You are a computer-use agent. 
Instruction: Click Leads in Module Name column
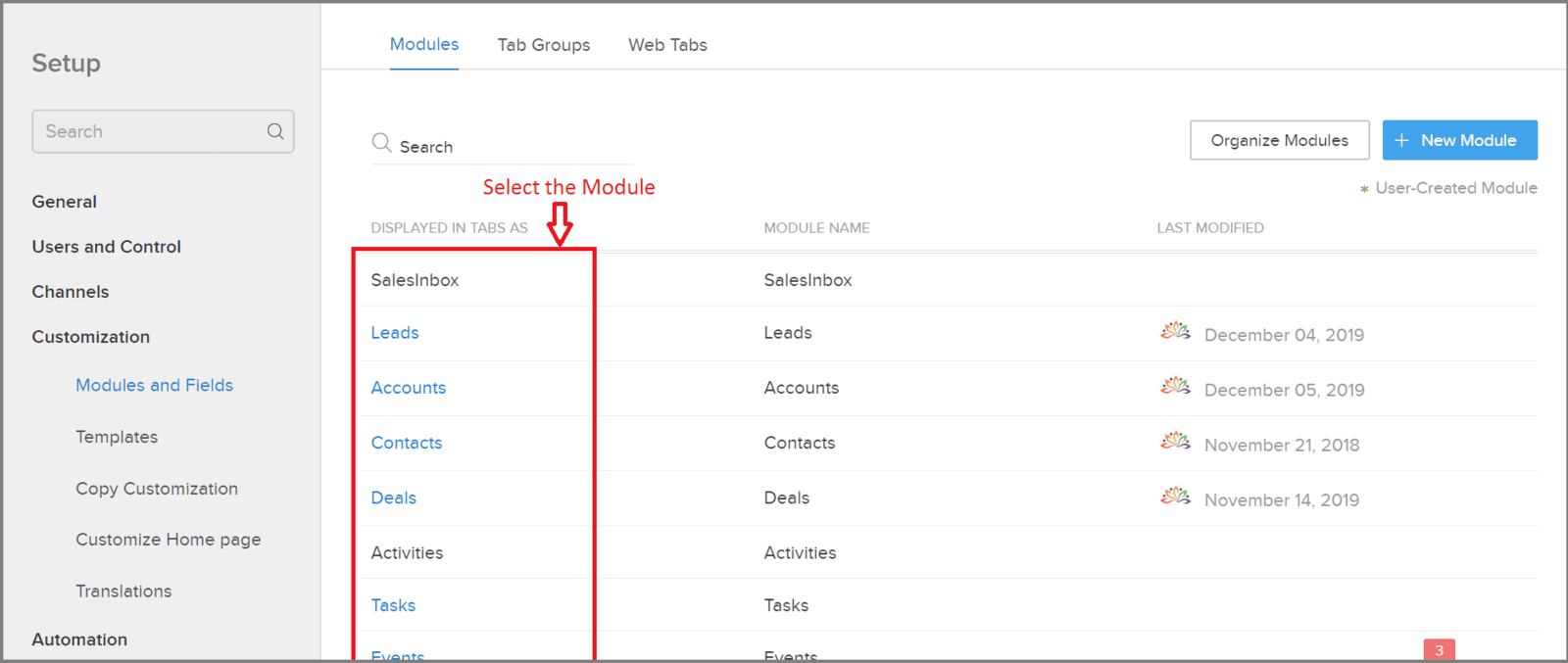(788, 333)
